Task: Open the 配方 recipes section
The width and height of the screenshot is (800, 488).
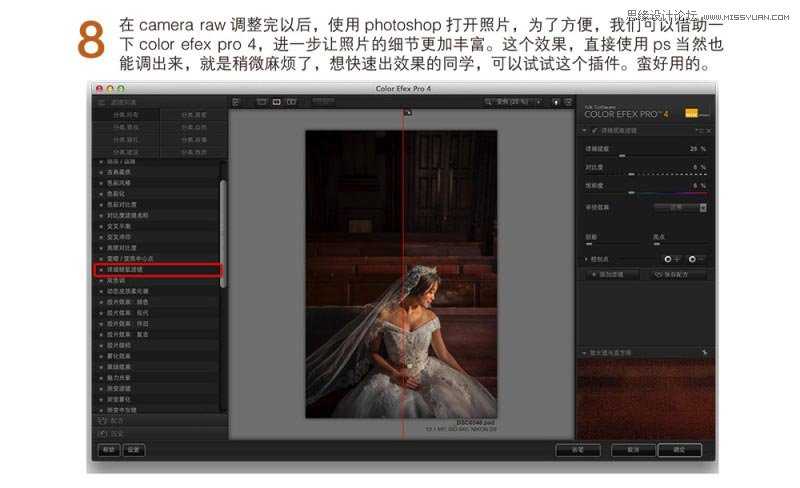Action: coord(160,421)
